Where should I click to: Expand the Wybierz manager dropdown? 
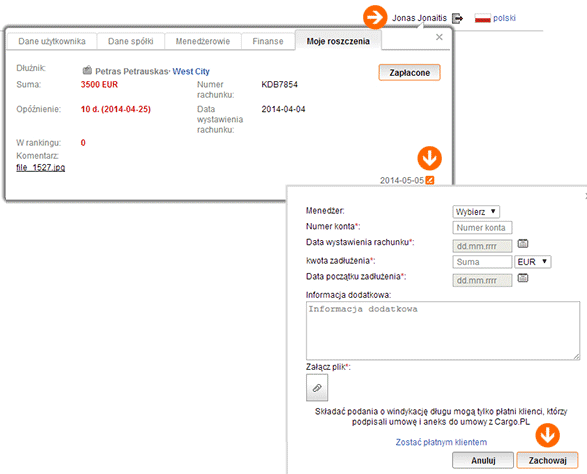(476, 212)
